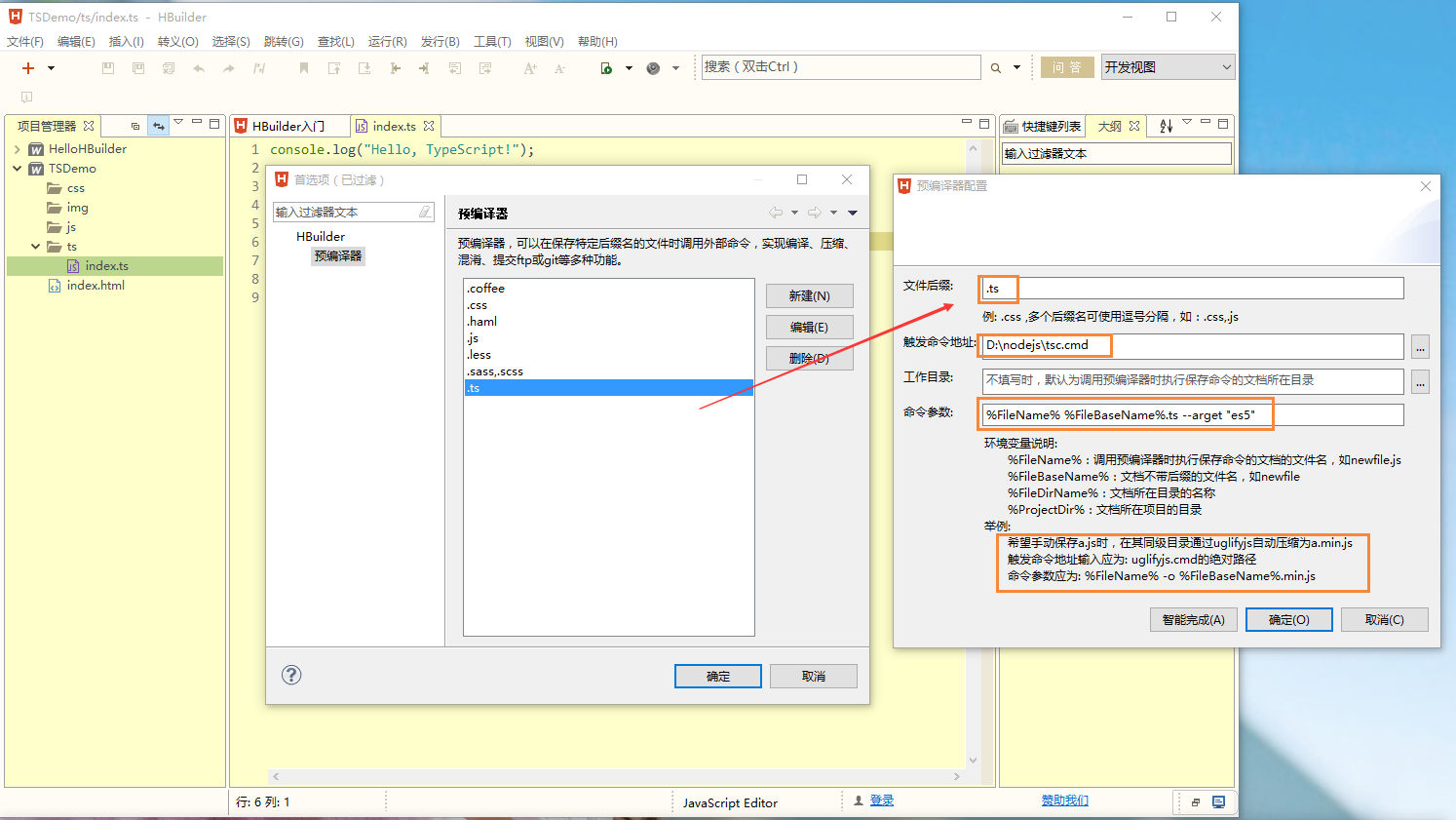Click the 新建(N) button in 预编译器 settings
1456x820 pixels.
(809, 295)
